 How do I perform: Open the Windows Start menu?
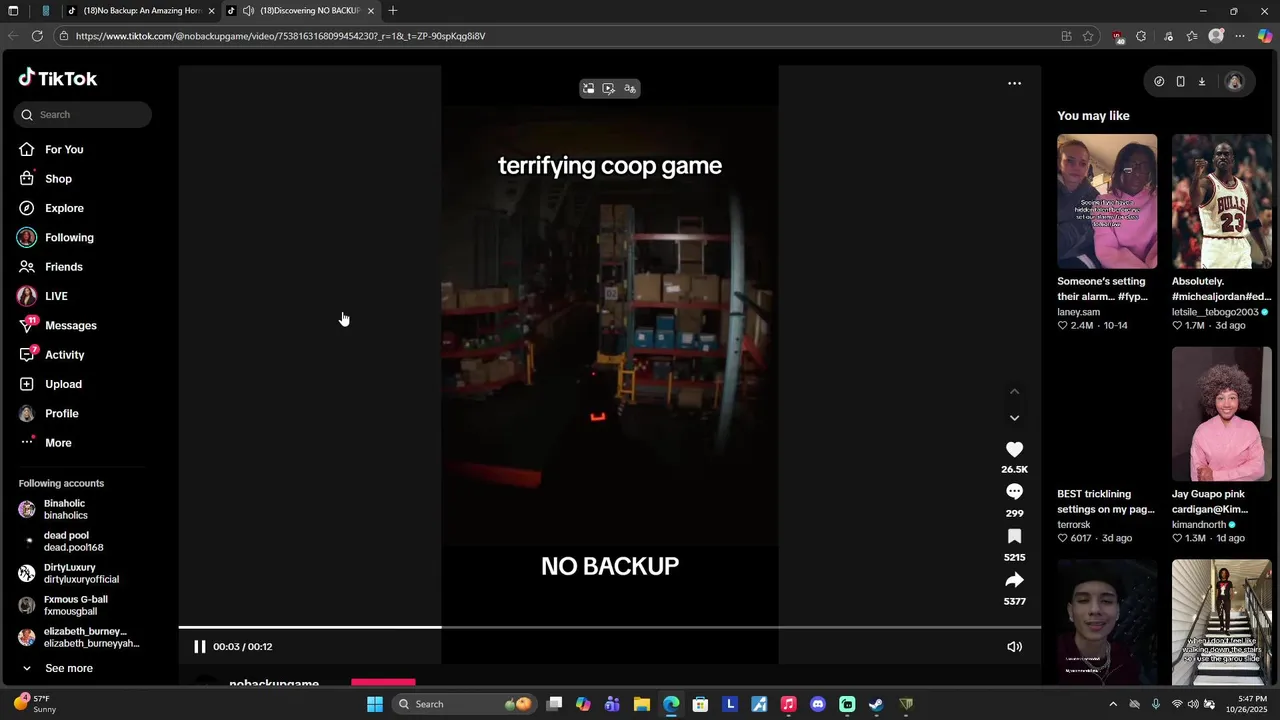coord(375,704)
